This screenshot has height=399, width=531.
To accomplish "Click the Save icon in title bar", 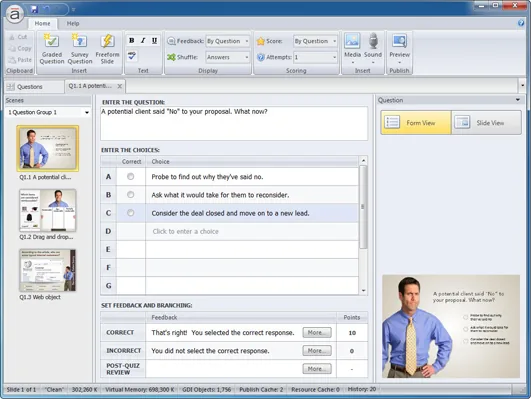I will [x=34, y=9].
